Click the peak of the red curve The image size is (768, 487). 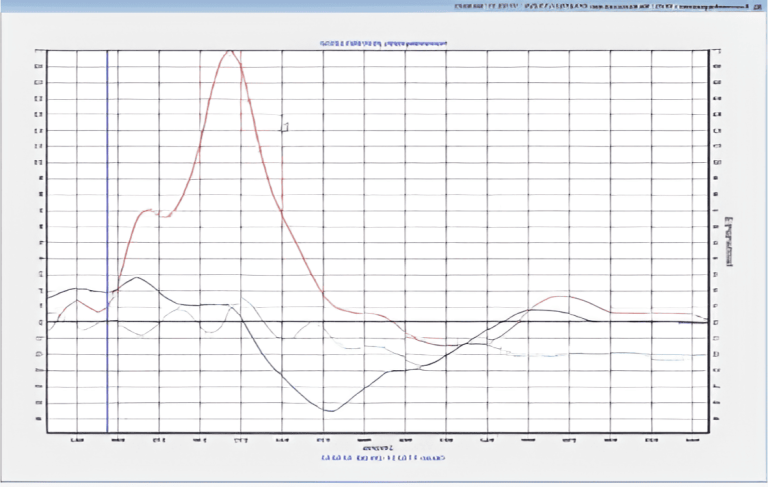[231, 51]
